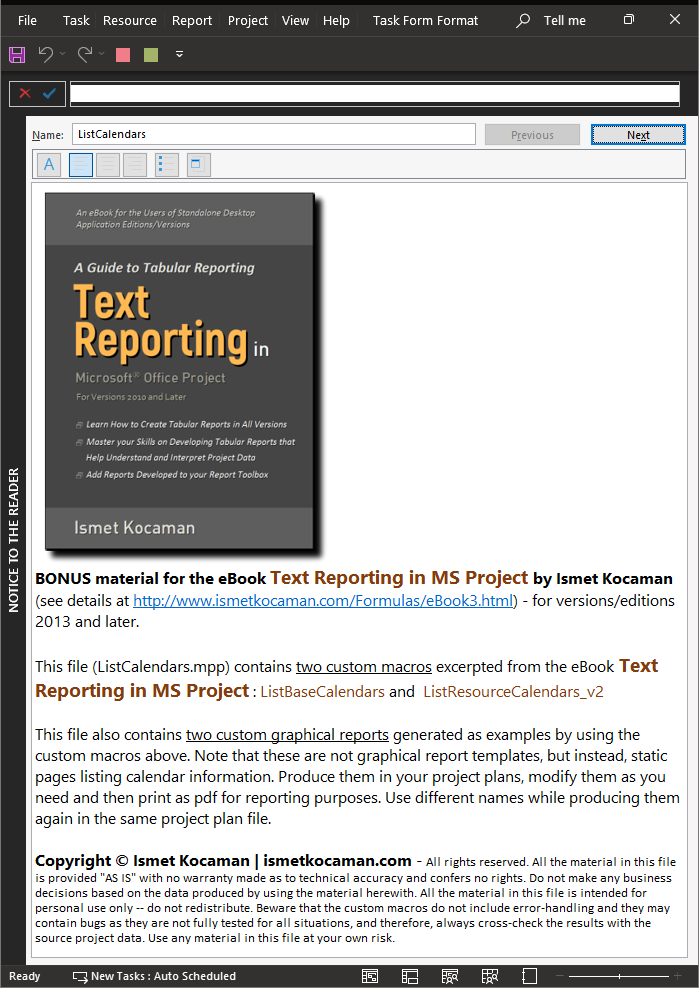Open the ismetkocaman.com eBook3.html link
Viewport: 699px width, 988px height.
click(323, 600)
